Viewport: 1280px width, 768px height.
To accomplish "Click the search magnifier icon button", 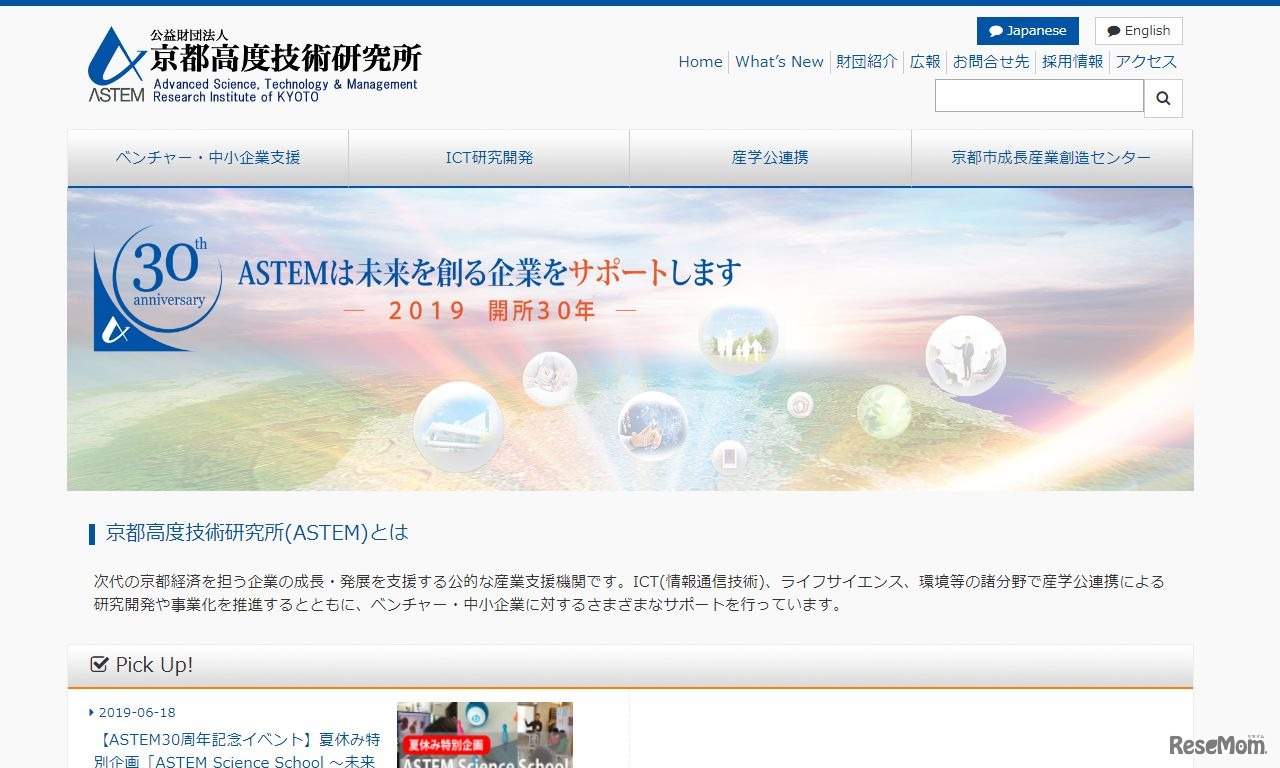I will coord(1163,98).
